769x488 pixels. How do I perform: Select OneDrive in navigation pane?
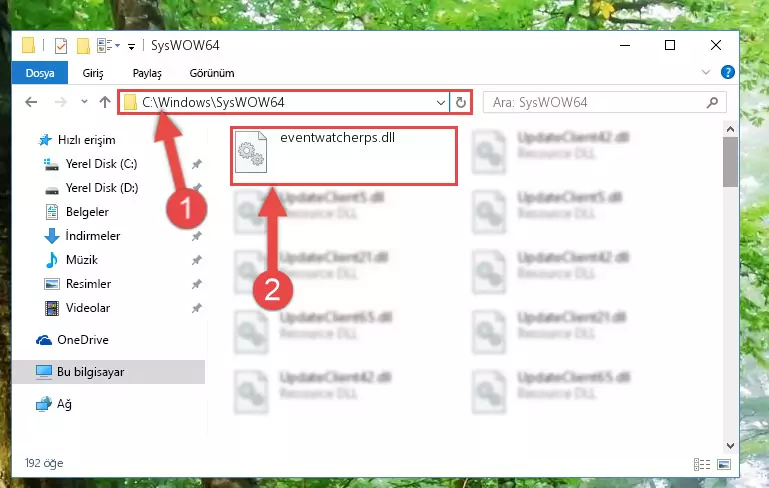click(83, 340)
